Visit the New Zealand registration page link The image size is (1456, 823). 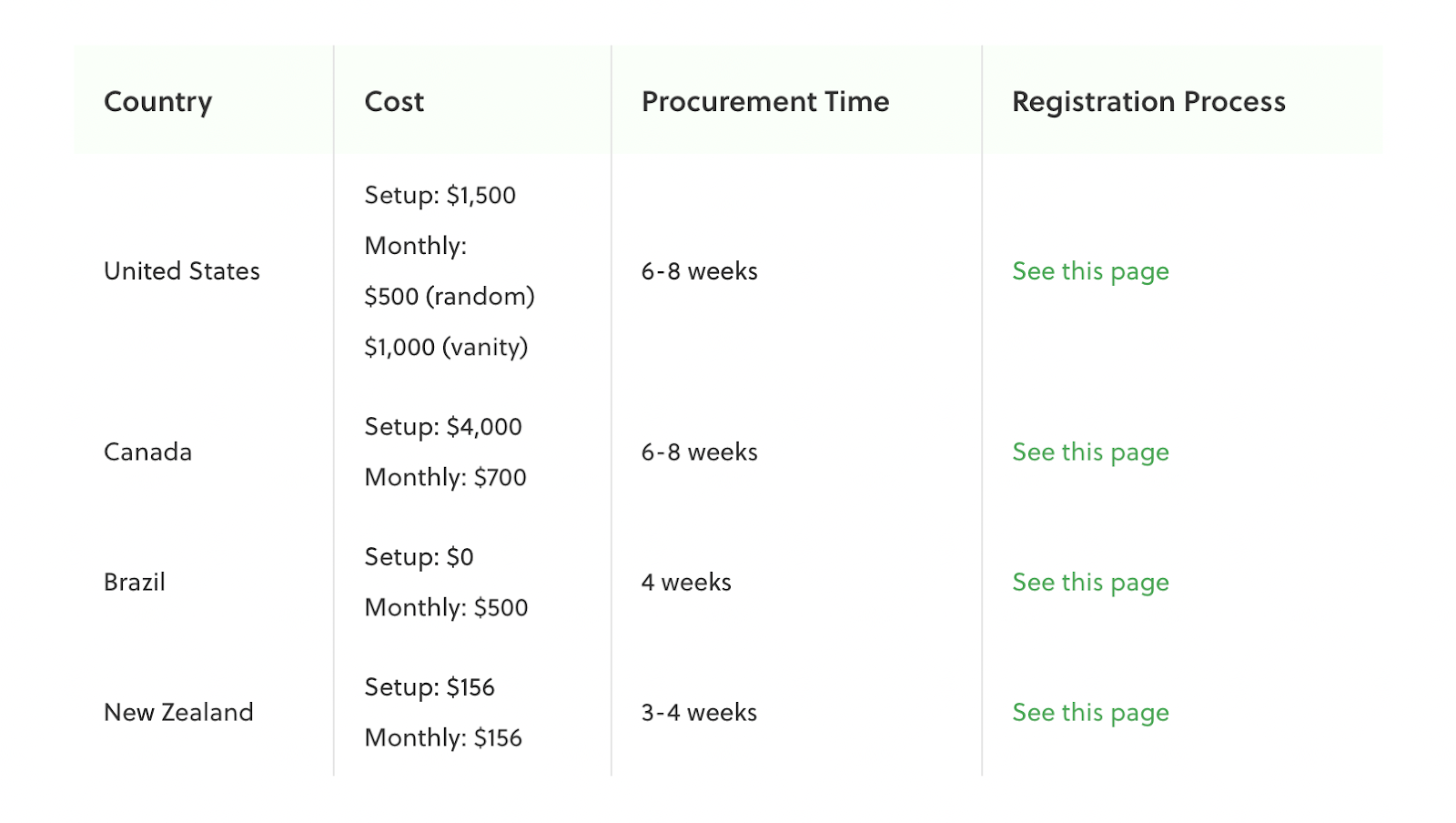1090,713
